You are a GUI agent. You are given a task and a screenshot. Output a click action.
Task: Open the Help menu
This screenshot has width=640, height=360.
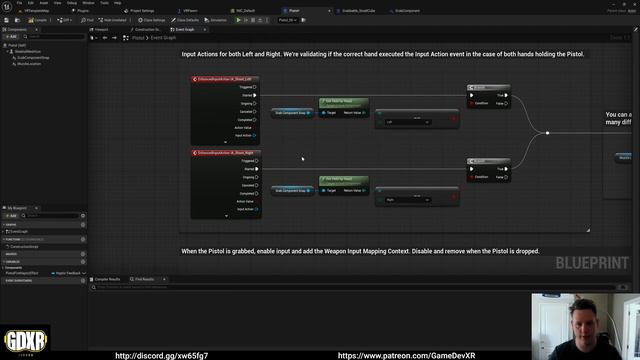click(118, 3)
